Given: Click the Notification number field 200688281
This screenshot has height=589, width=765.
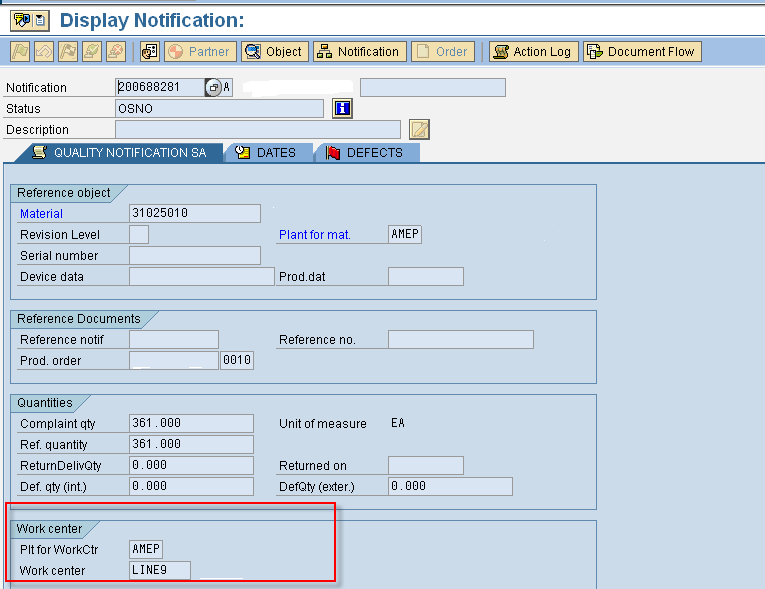Looking at the screenshot, I should coord(160,87).
